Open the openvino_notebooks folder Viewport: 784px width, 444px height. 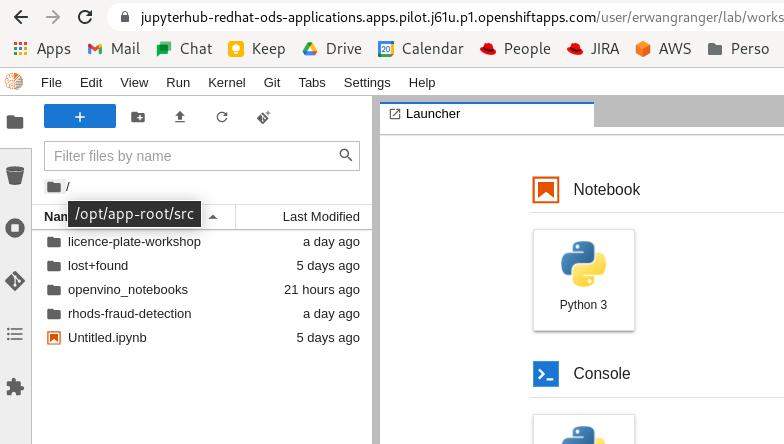coord(127,290)
